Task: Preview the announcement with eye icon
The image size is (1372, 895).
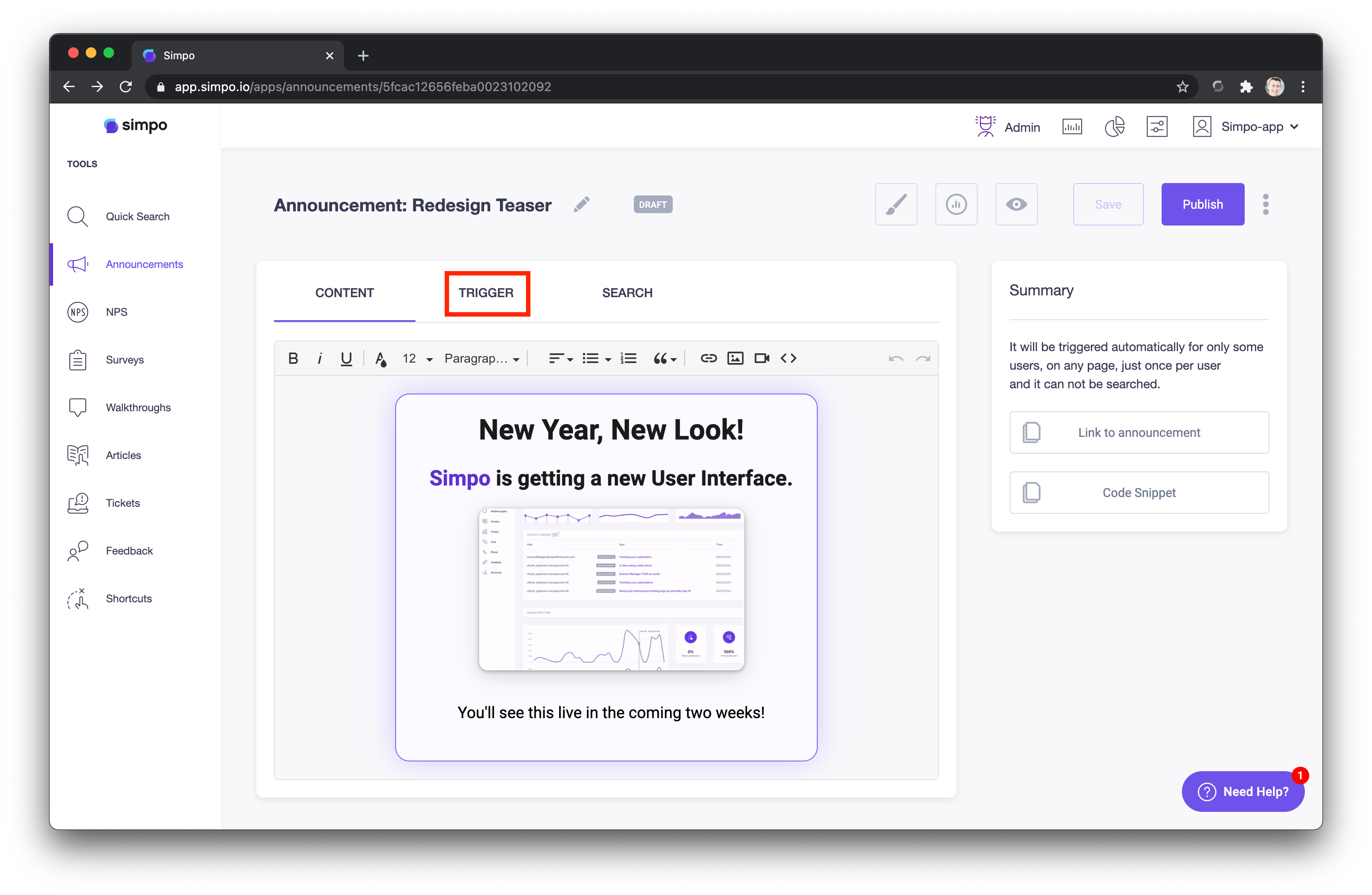Action: [1016, 204]
